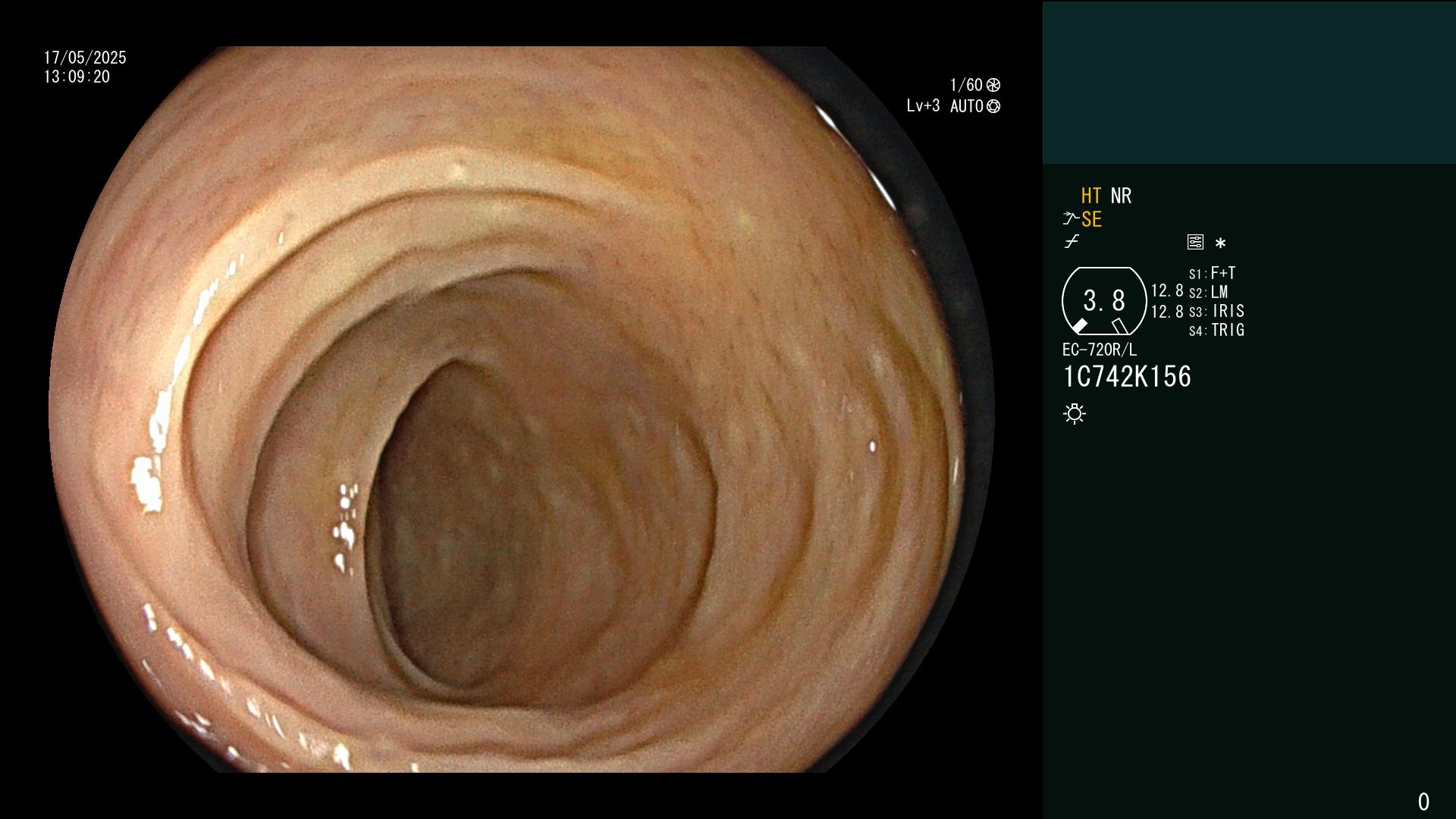Click the S3: IRIS switch assignment

(x=1216, y=311)
